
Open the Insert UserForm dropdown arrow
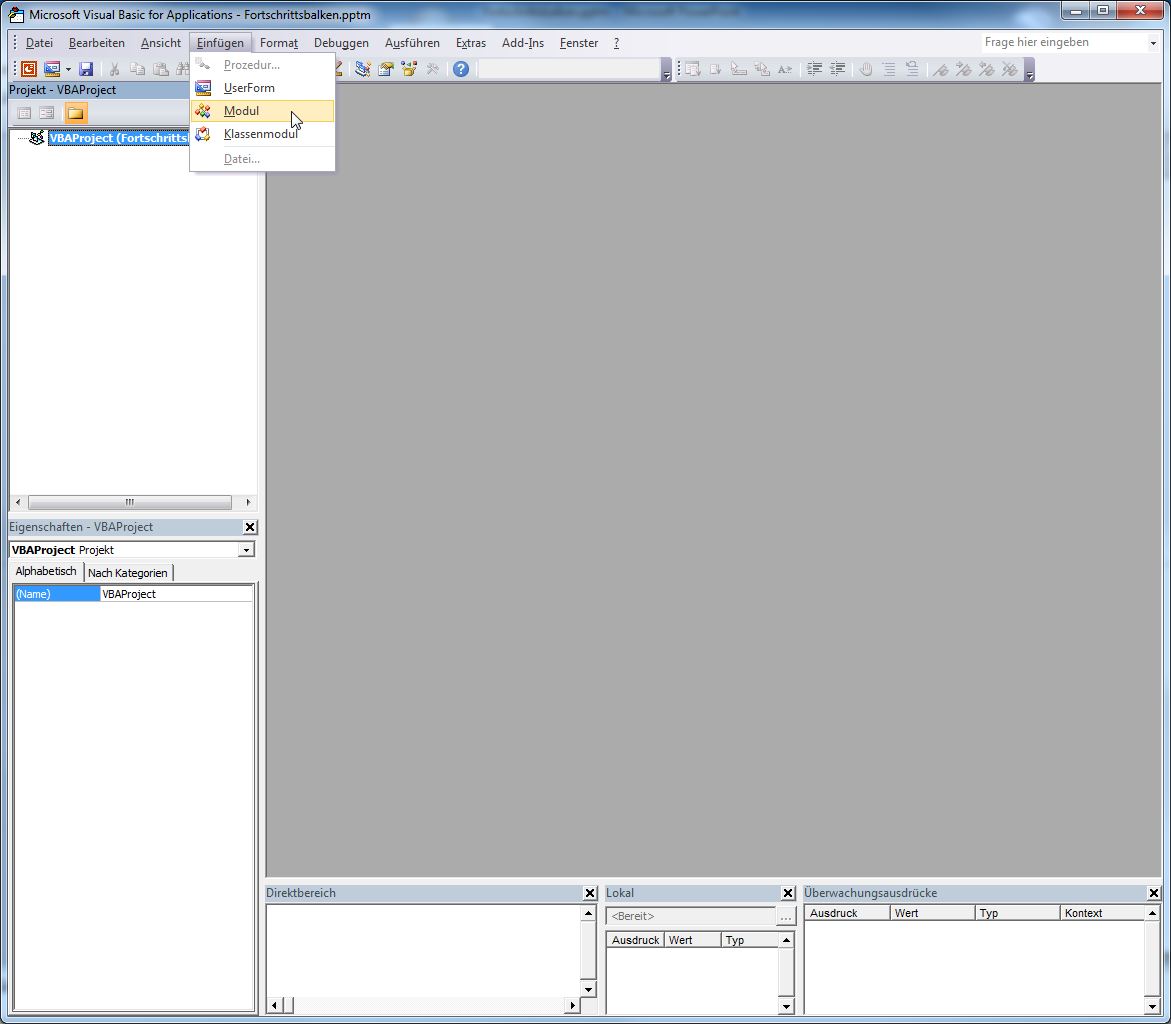68,69
